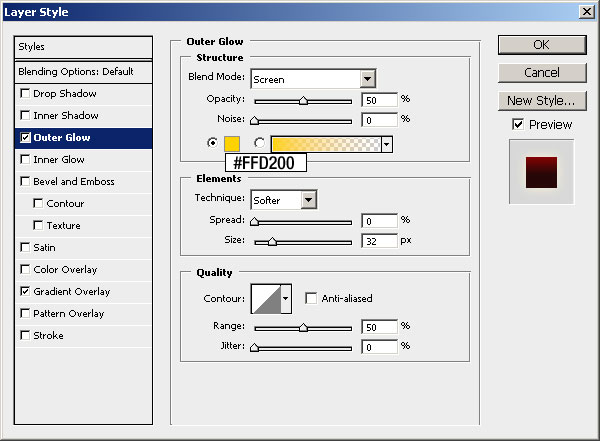
Task: Select the Stroke row label
Action: pos(48,336)
